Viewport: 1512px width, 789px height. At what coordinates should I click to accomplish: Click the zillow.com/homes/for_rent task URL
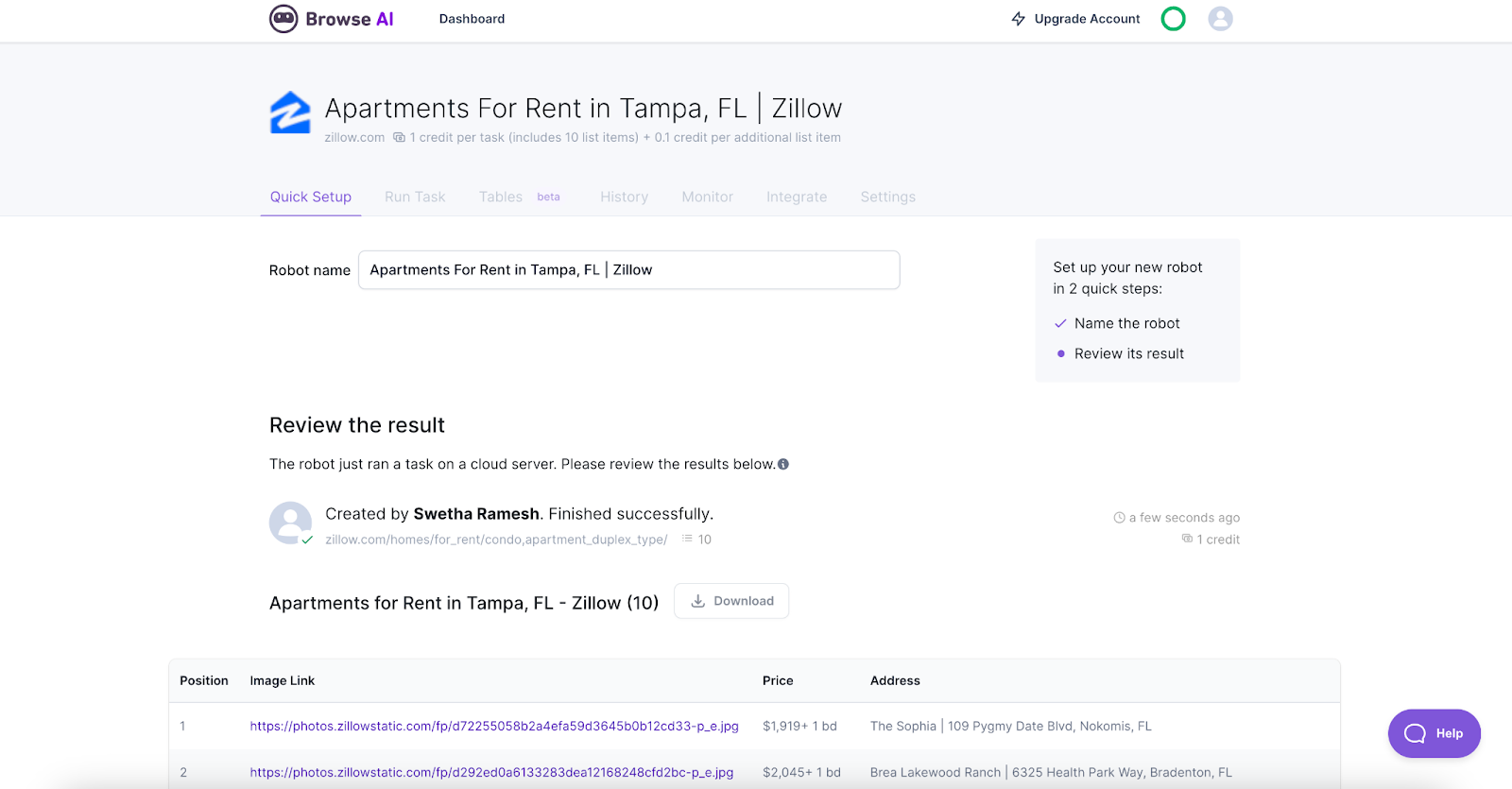point(496,540)
